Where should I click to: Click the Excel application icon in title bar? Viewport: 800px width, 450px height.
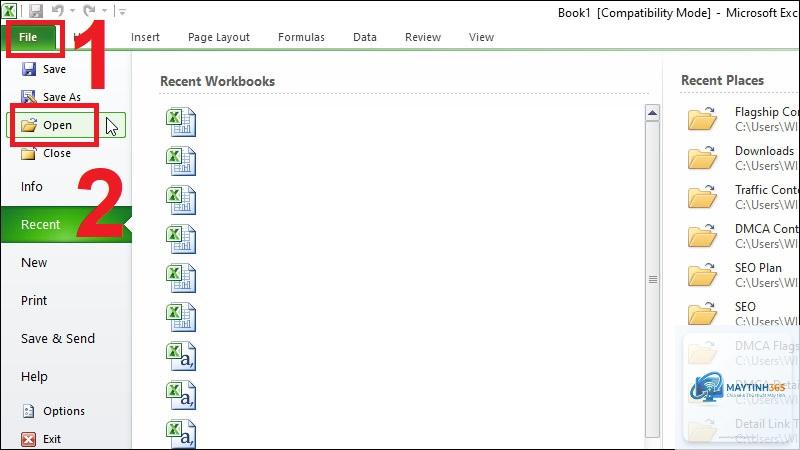pos(9,10)
